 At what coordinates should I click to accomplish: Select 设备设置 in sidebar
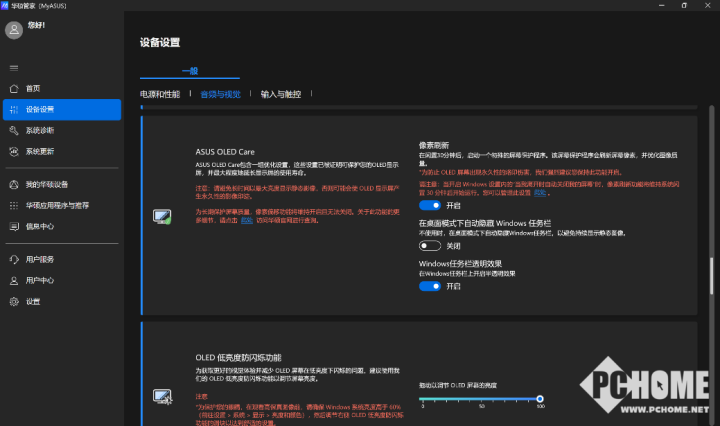point(62,110)
